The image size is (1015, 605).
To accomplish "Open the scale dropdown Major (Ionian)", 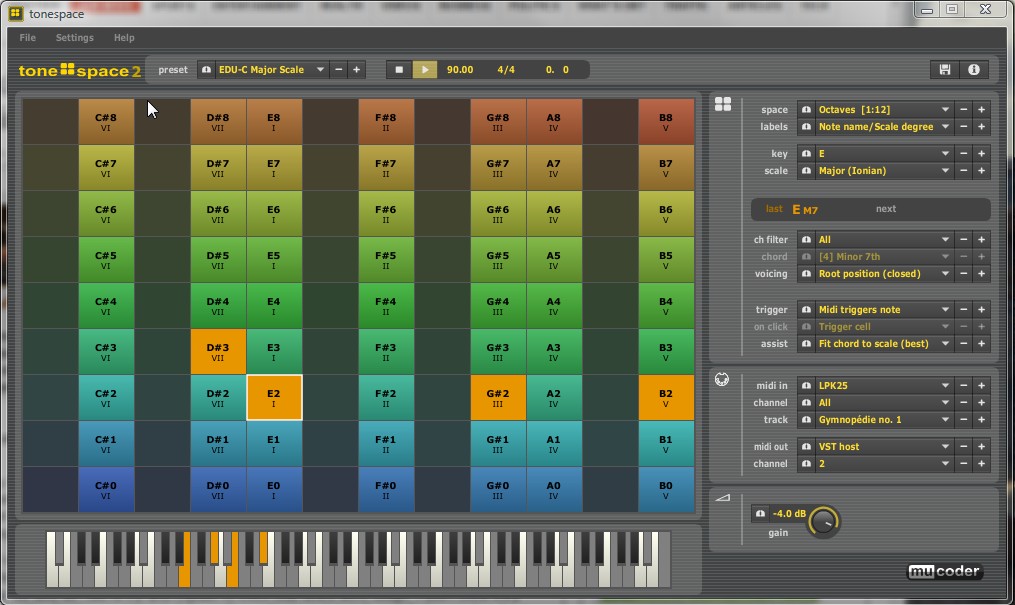I will 884,171.
